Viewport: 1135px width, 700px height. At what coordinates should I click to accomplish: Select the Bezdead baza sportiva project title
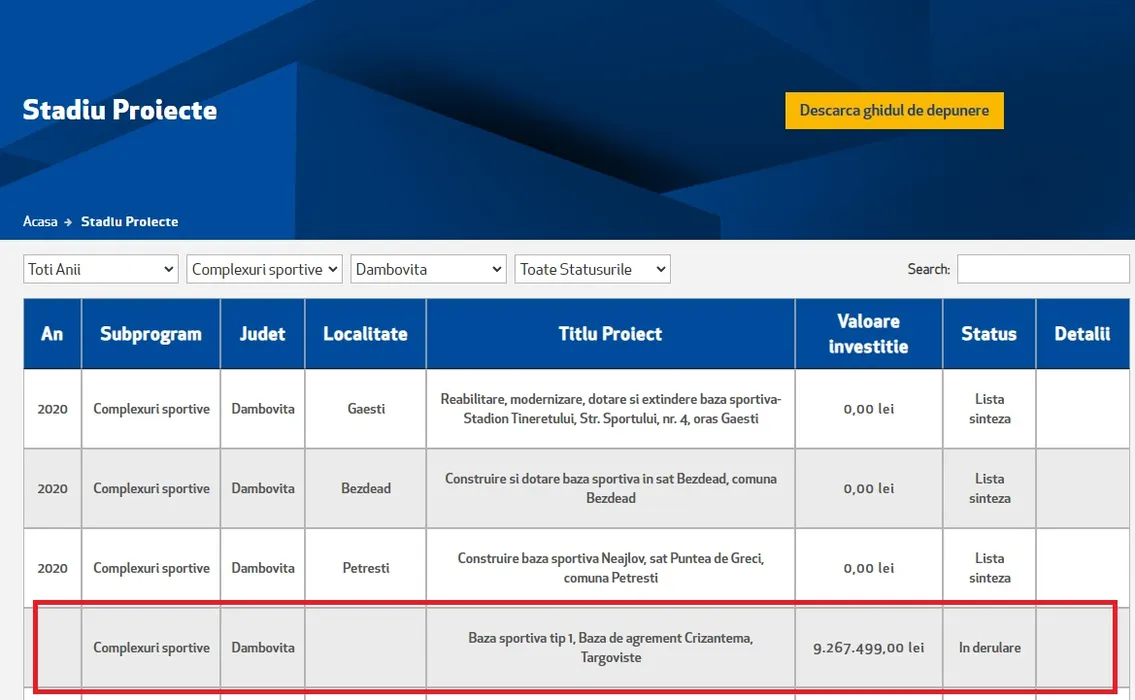(x=610, y=488)
